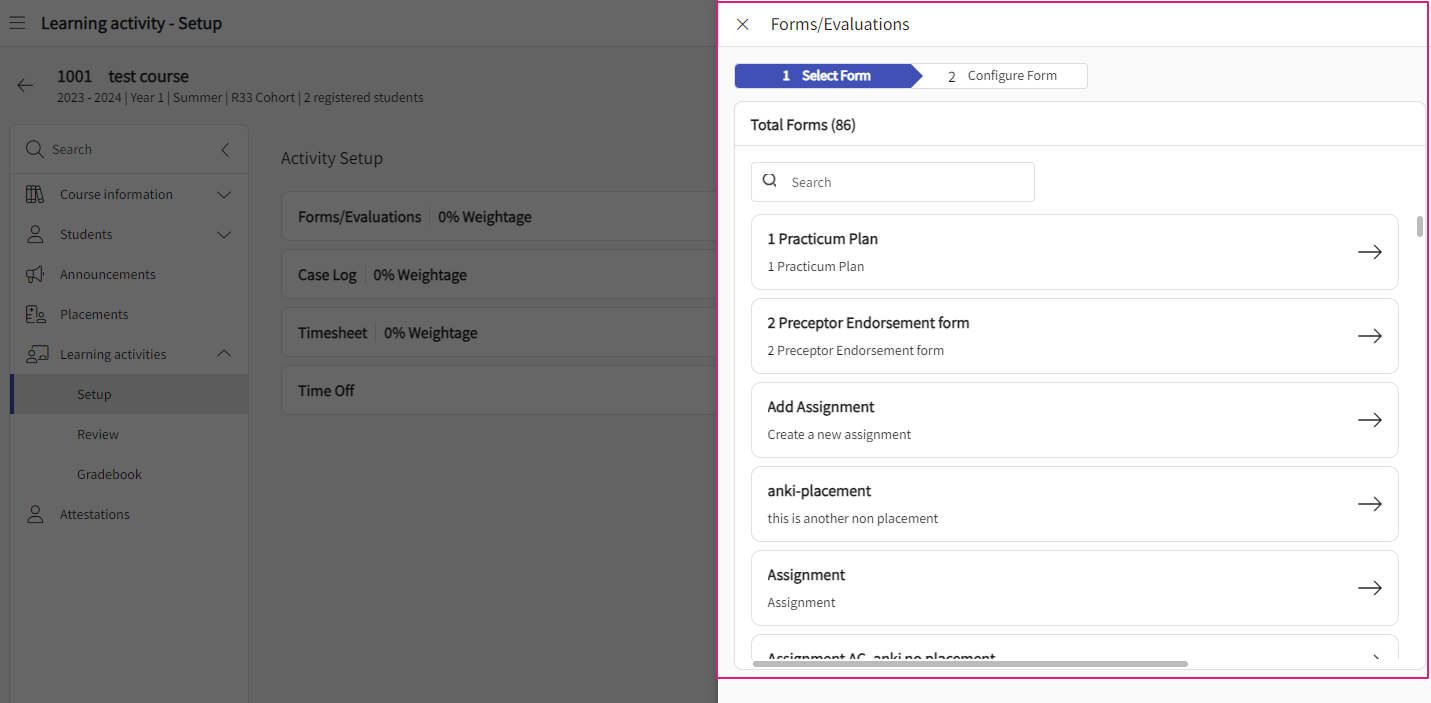Image resolution: width=1431 pixels, height=703 pixels.
Task: Click the Learning activities sidebar icon
Action: pyautogui.click(x=34, y=353)
